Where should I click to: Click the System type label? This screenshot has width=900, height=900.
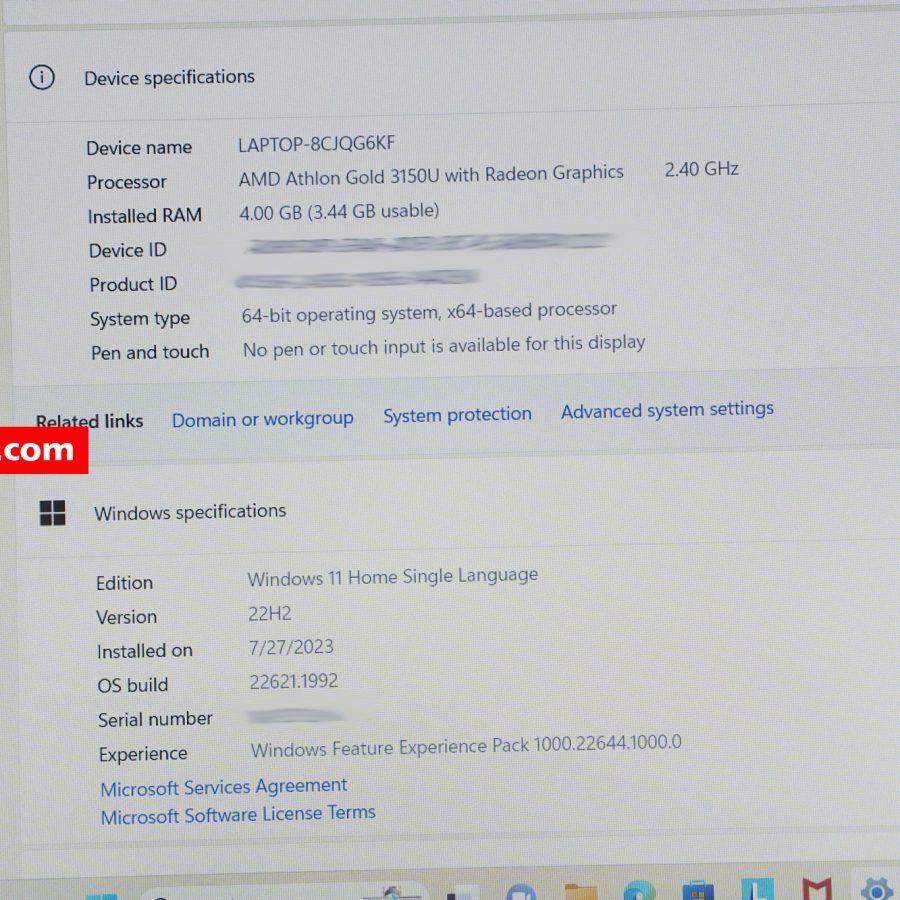(139, 319)
